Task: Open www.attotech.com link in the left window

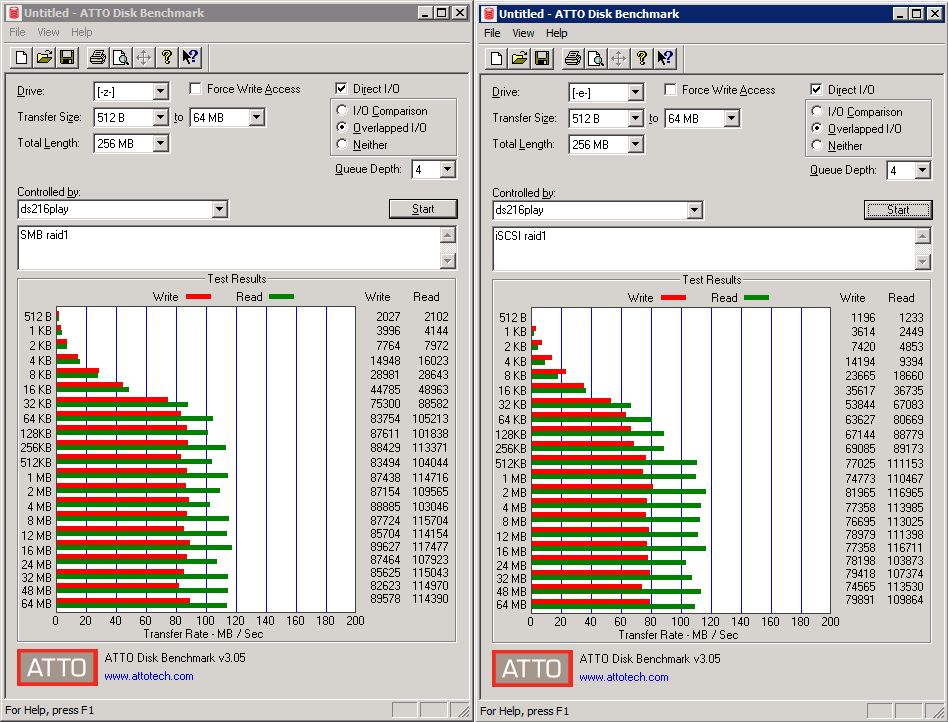Action: pos(149,676)
